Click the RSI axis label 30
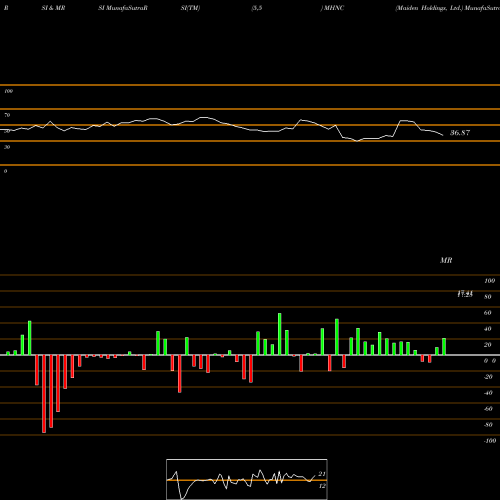The width and height of the screenshot is (500, 500). [x=7, y=147]
